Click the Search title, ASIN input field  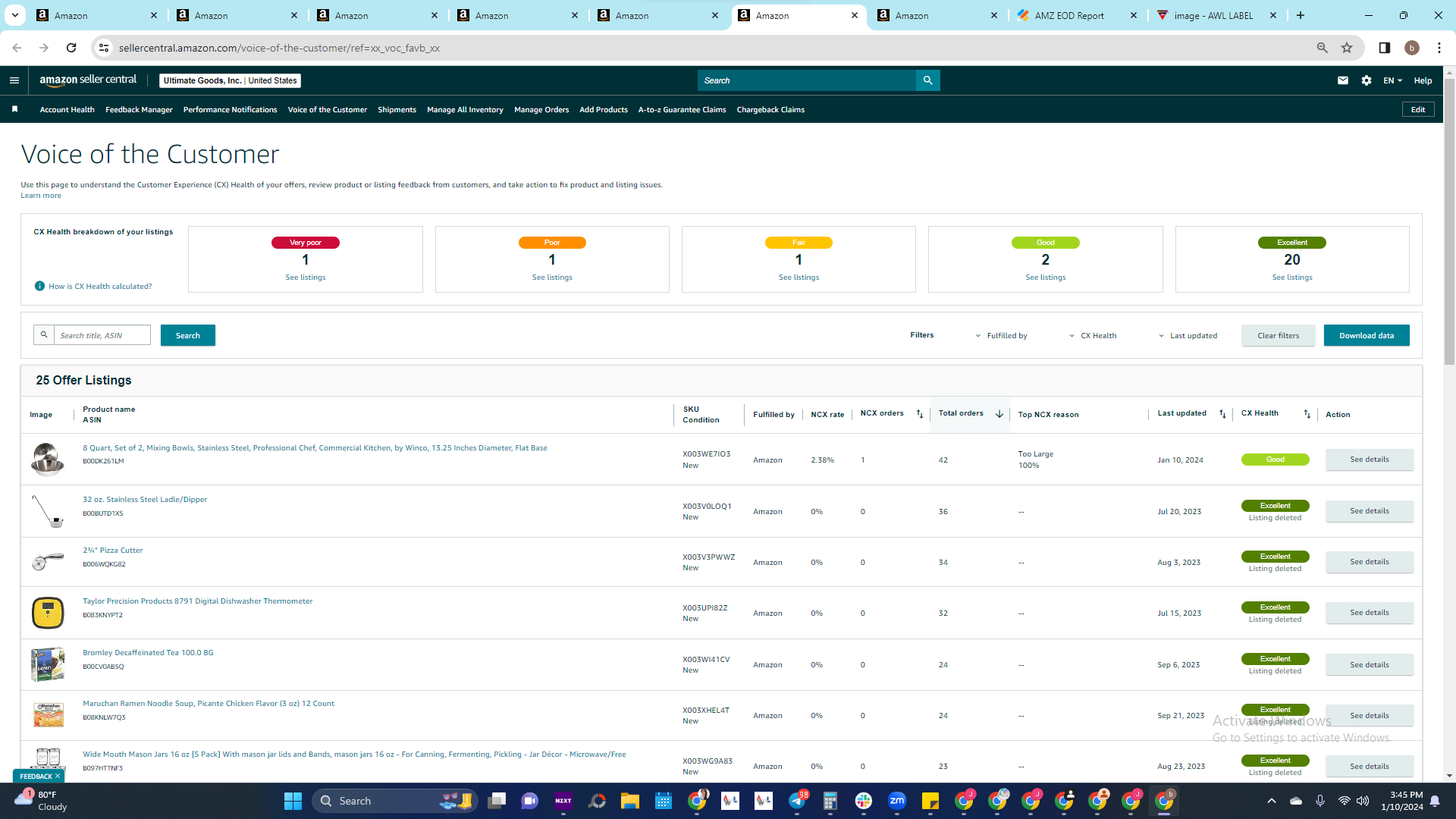point(102,335)
